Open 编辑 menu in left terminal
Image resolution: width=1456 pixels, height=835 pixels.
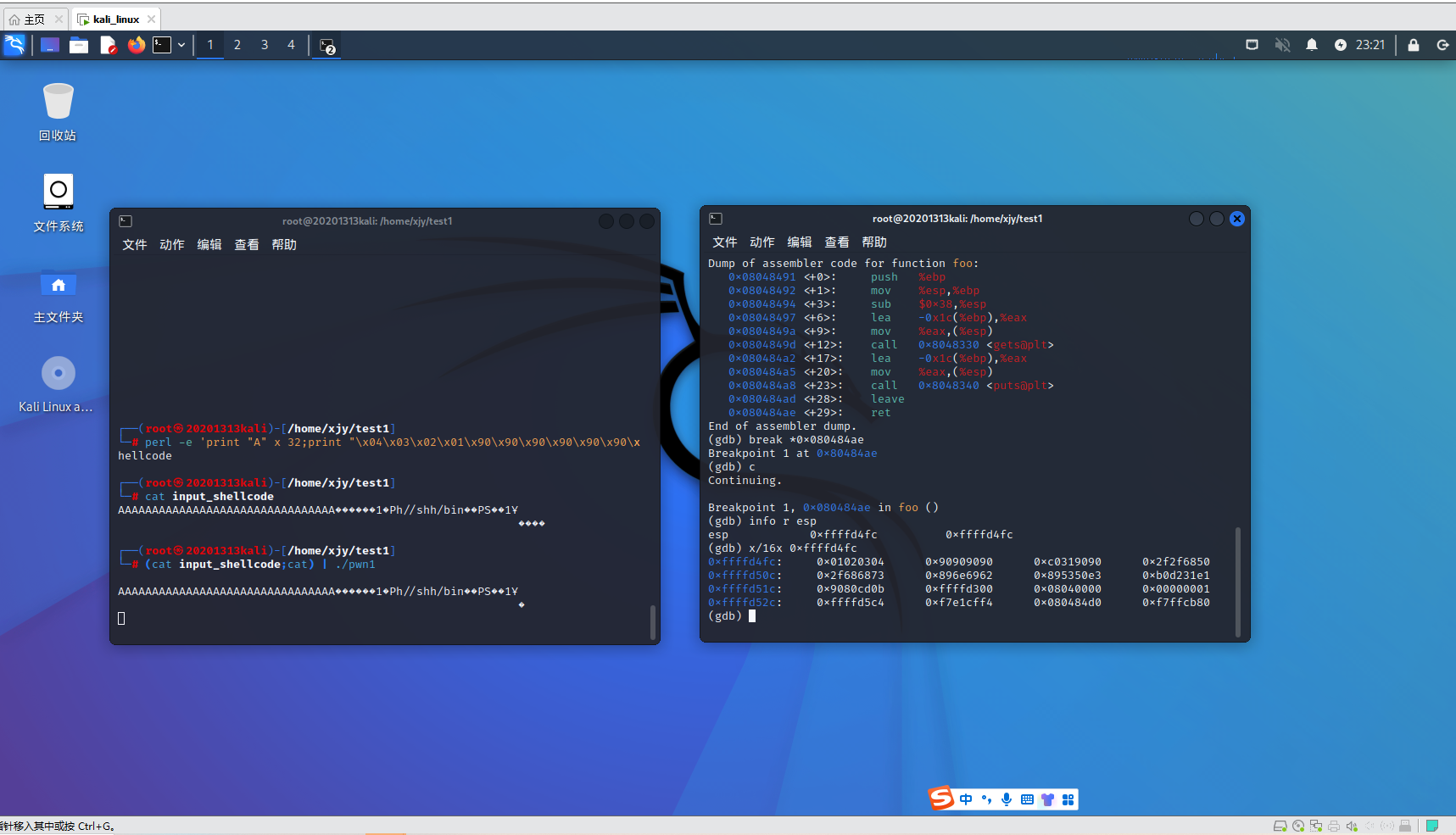(x=209, y=245)
